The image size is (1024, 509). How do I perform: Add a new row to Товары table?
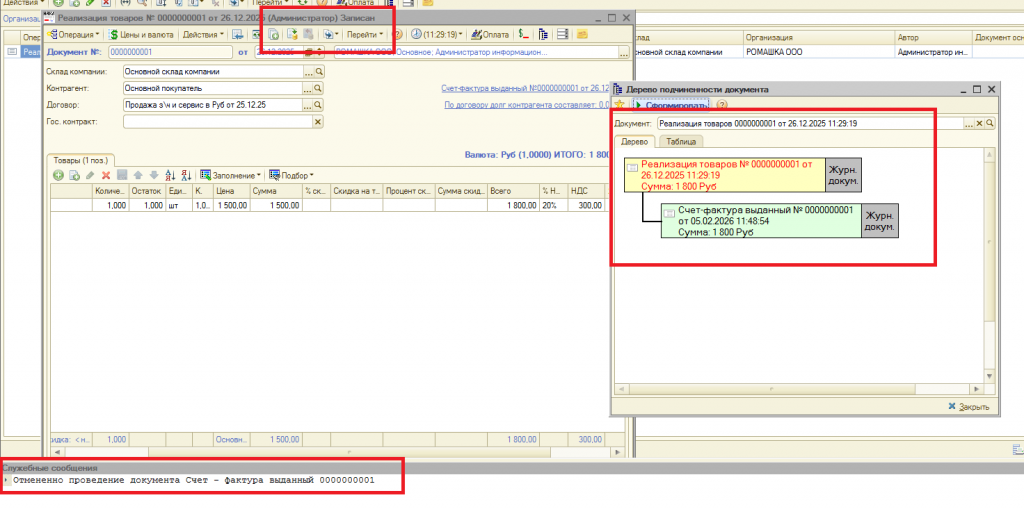pyautogui.click(x=58, y=175)
